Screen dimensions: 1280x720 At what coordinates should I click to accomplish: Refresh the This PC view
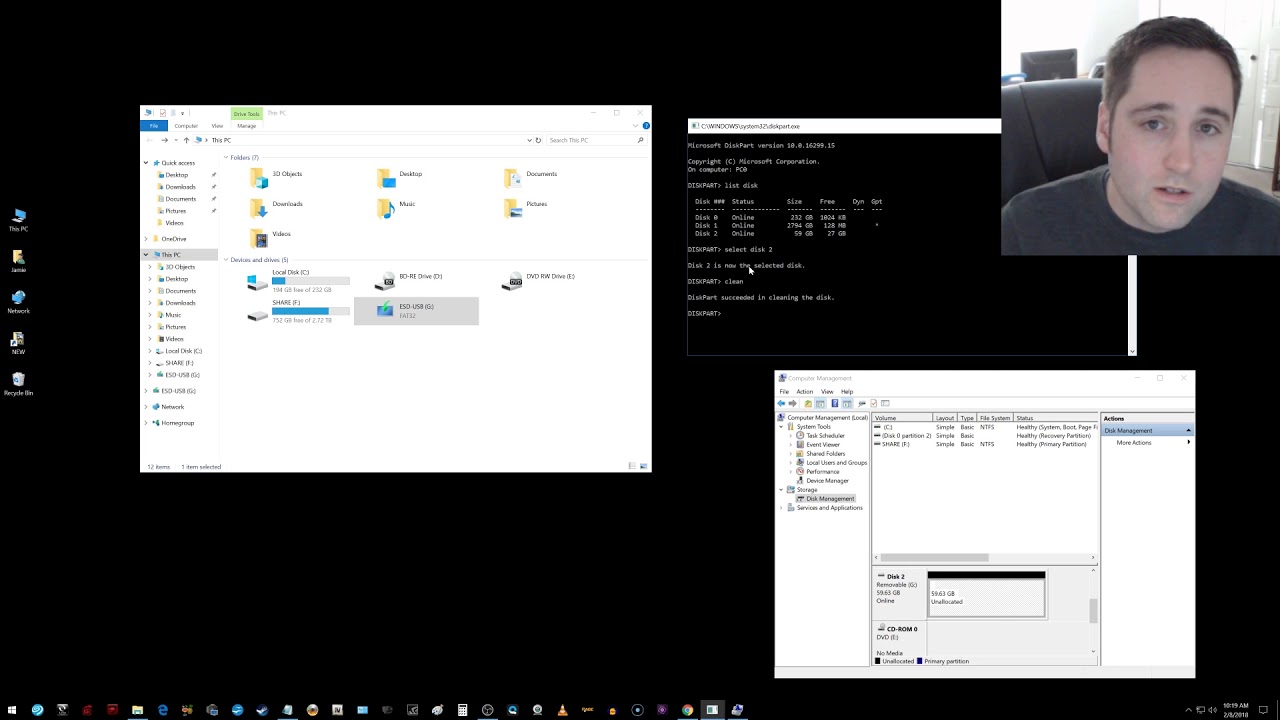pyautogui.click(x=538, y=140)
